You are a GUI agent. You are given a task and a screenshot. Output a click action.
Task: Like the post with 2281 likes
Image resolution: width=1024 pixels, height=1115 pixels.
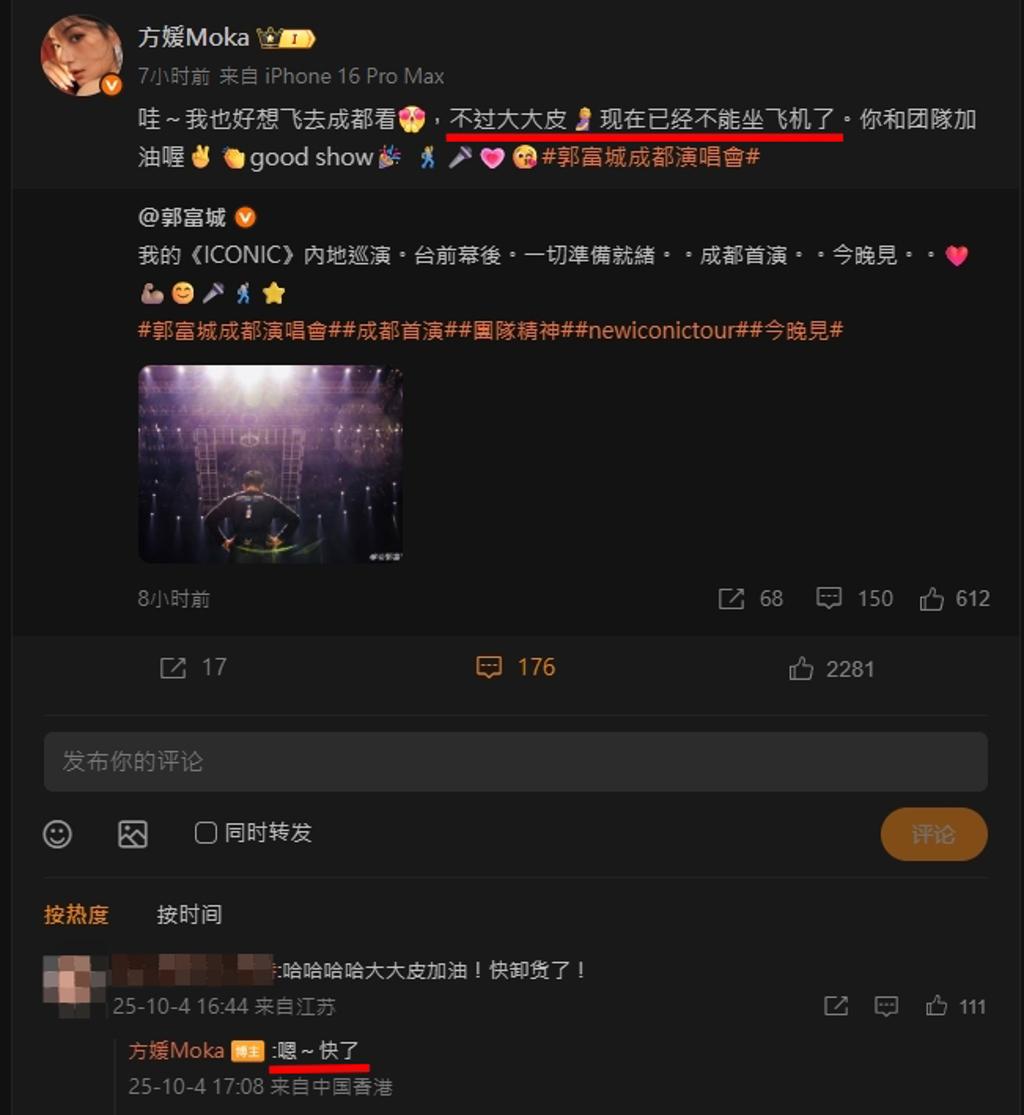click(x=801, y=668)
